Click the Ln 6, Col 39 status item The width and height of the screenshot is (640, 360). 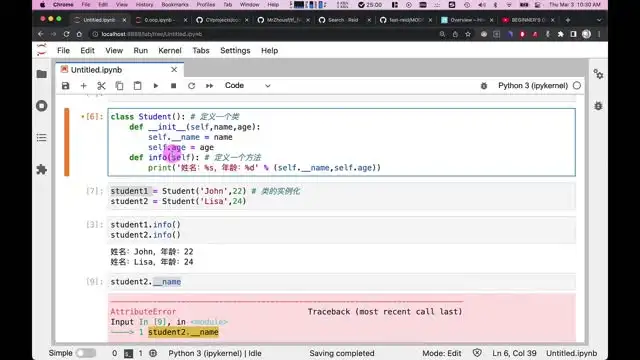514,353
